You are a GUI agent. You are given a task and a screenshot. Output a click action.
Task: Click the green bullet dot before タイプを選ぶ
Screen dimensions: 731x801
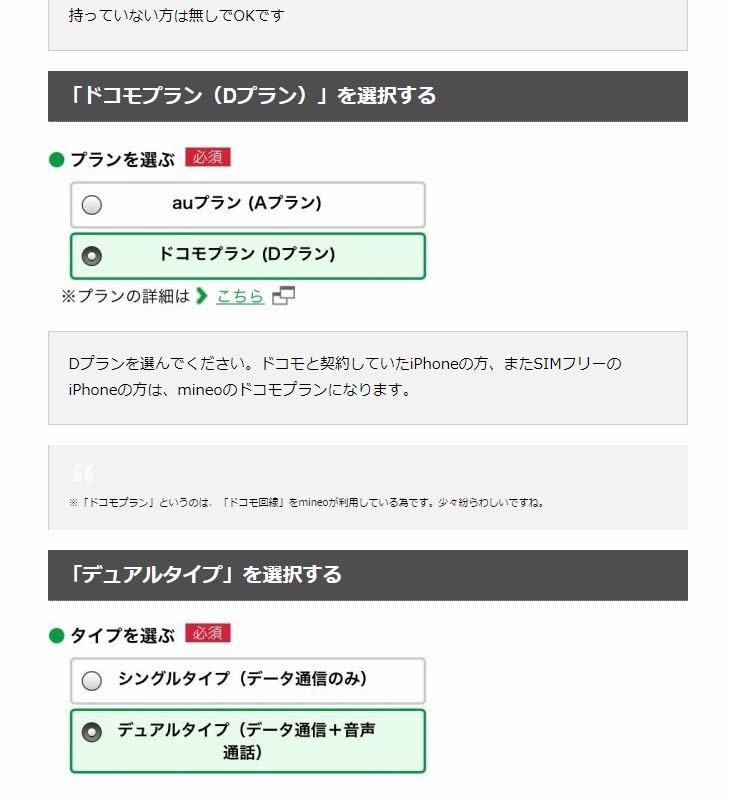click(x=57, y=636)
